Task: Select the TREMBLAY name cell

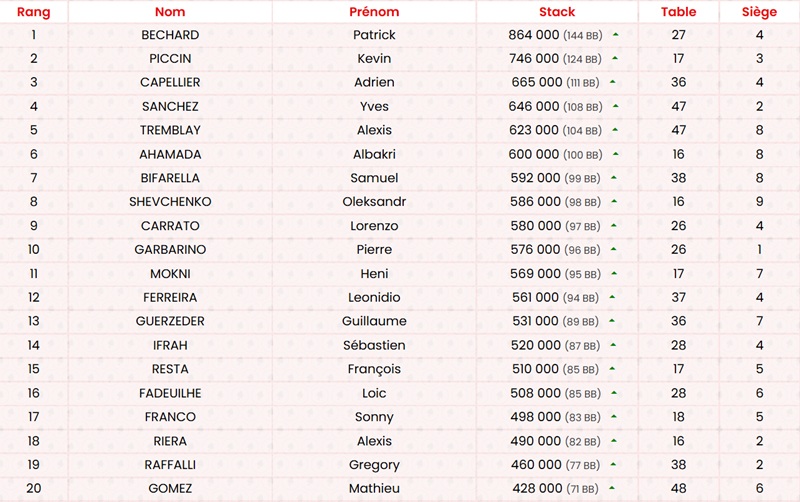Action: 170,131
